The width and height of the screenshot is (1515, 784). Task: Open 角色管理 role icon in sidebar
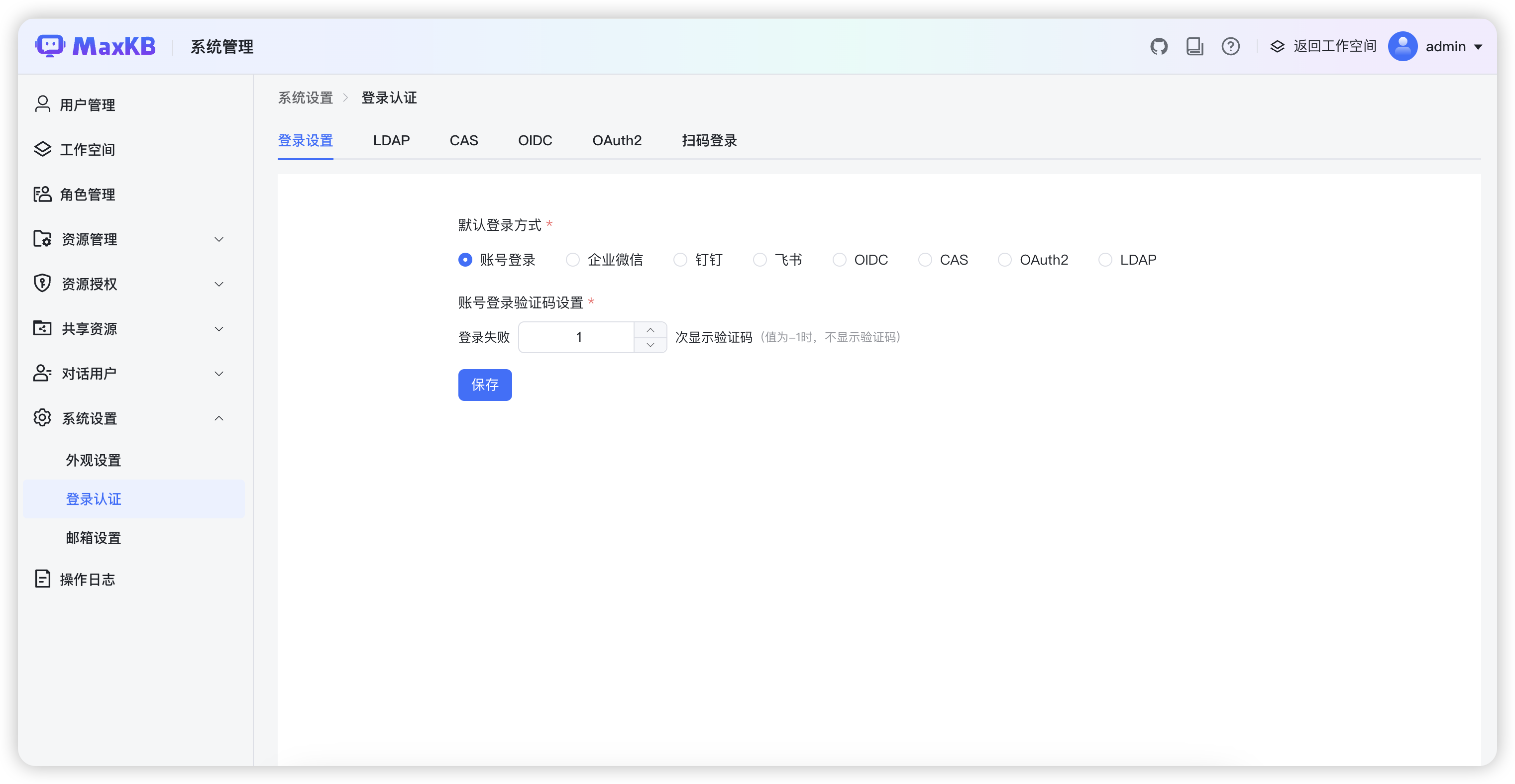click(x=42, y=194)
